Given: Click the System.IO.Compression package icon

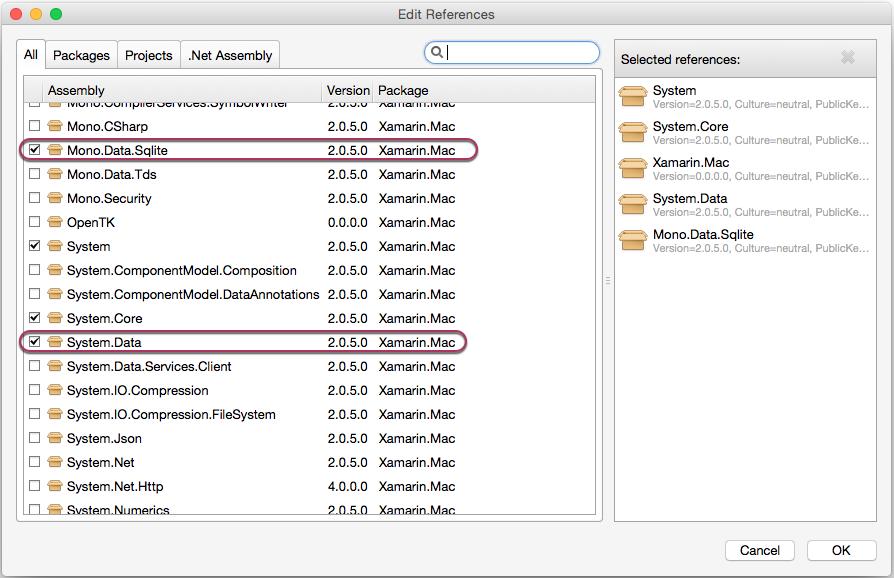Looking at the screenshot, I should tap(55, 390).
